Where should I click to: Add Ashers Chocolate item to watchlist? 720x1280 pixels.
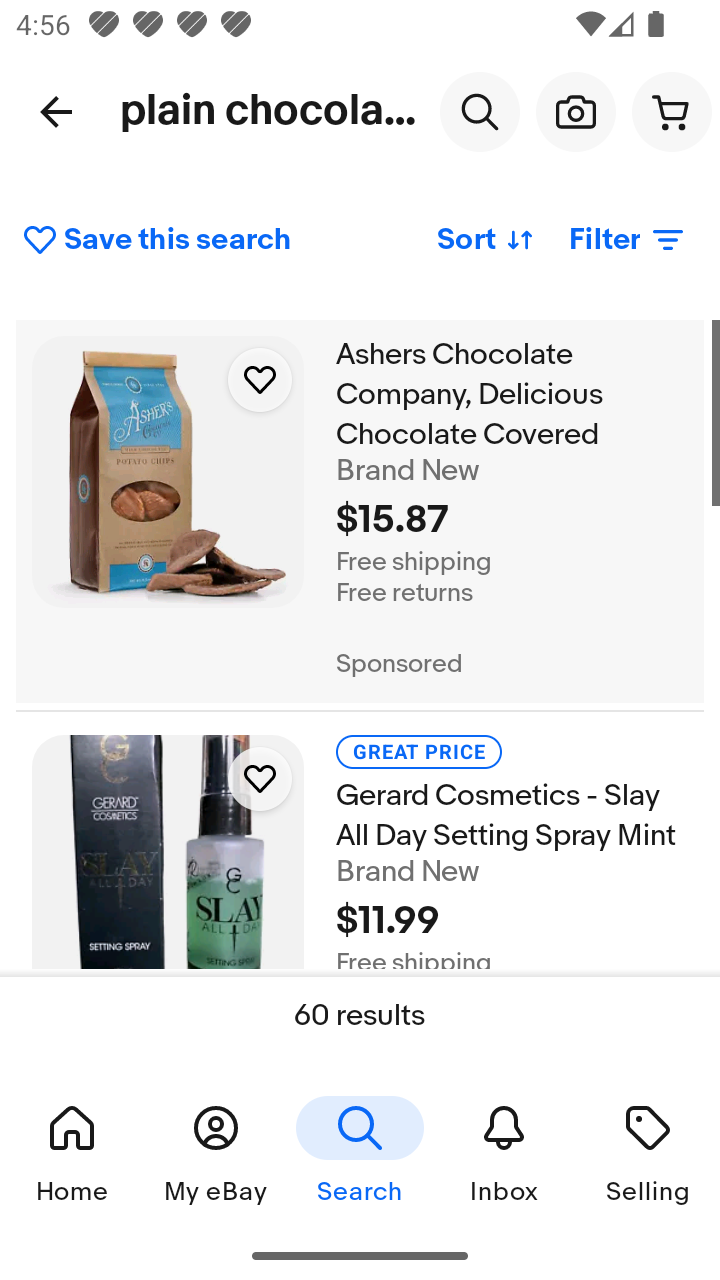click(x=260, y=380)
